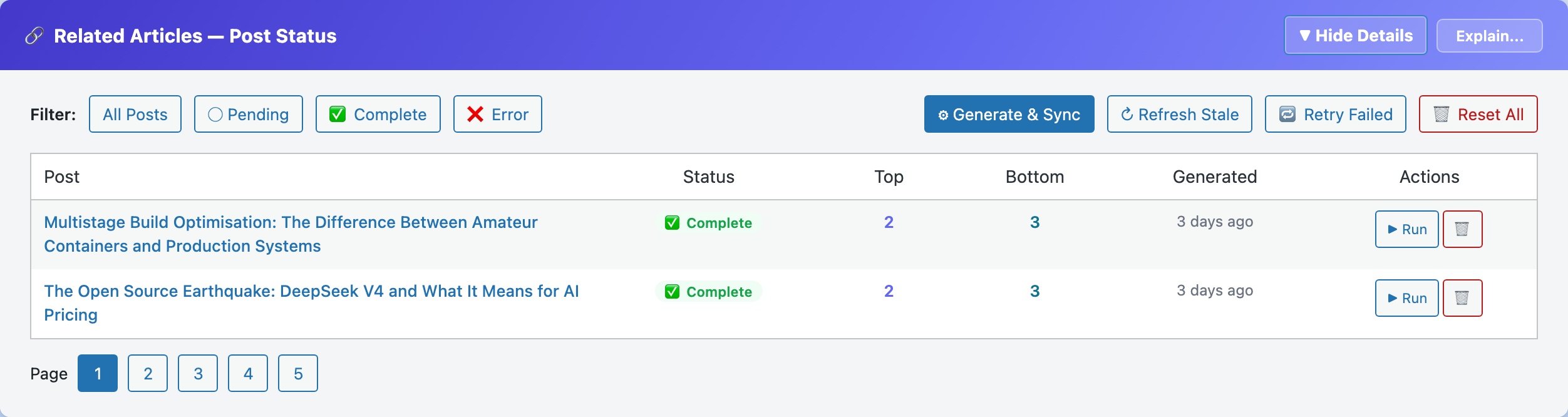Select current page 1 button
Screen dimensions: 1568x417
[x=98, y=373]
